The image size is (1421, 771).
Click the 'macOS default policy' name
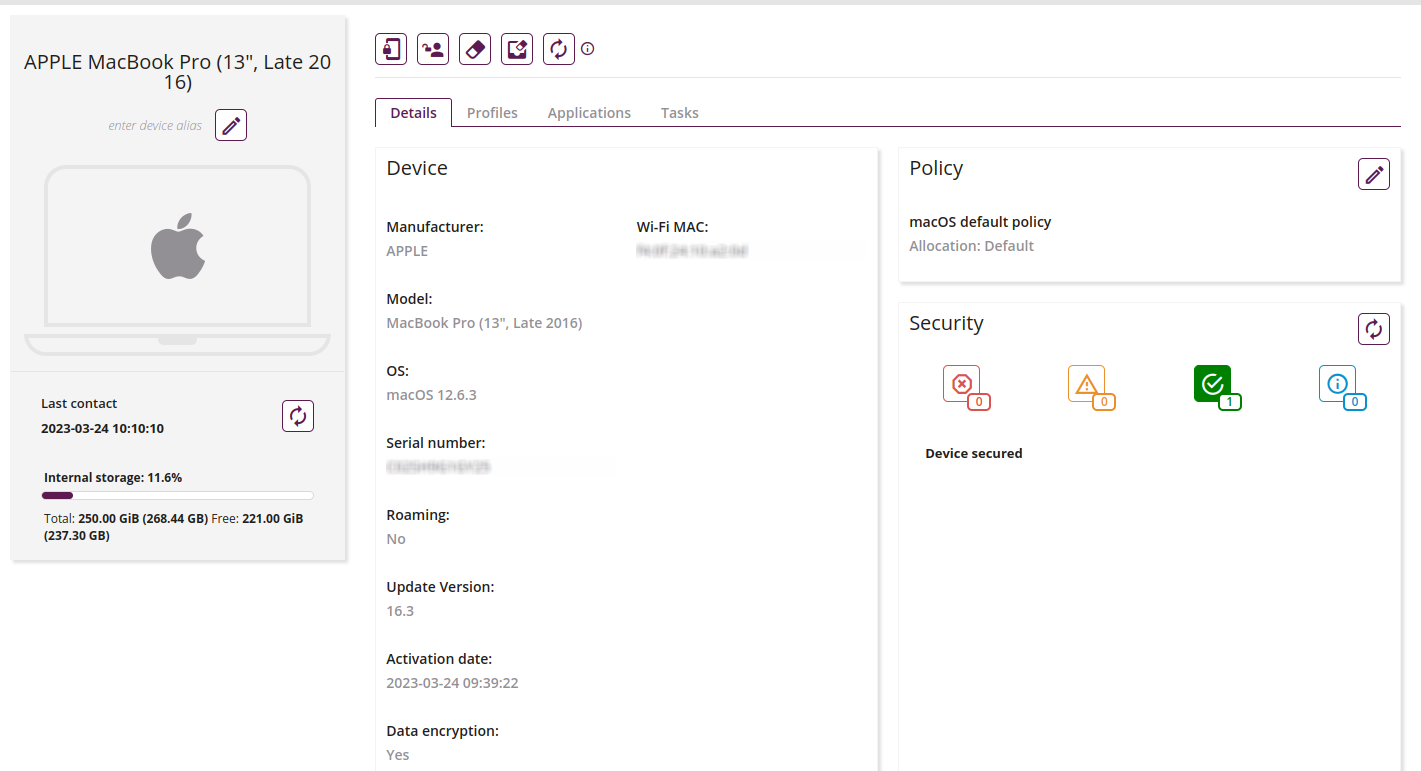pos(980,222)
